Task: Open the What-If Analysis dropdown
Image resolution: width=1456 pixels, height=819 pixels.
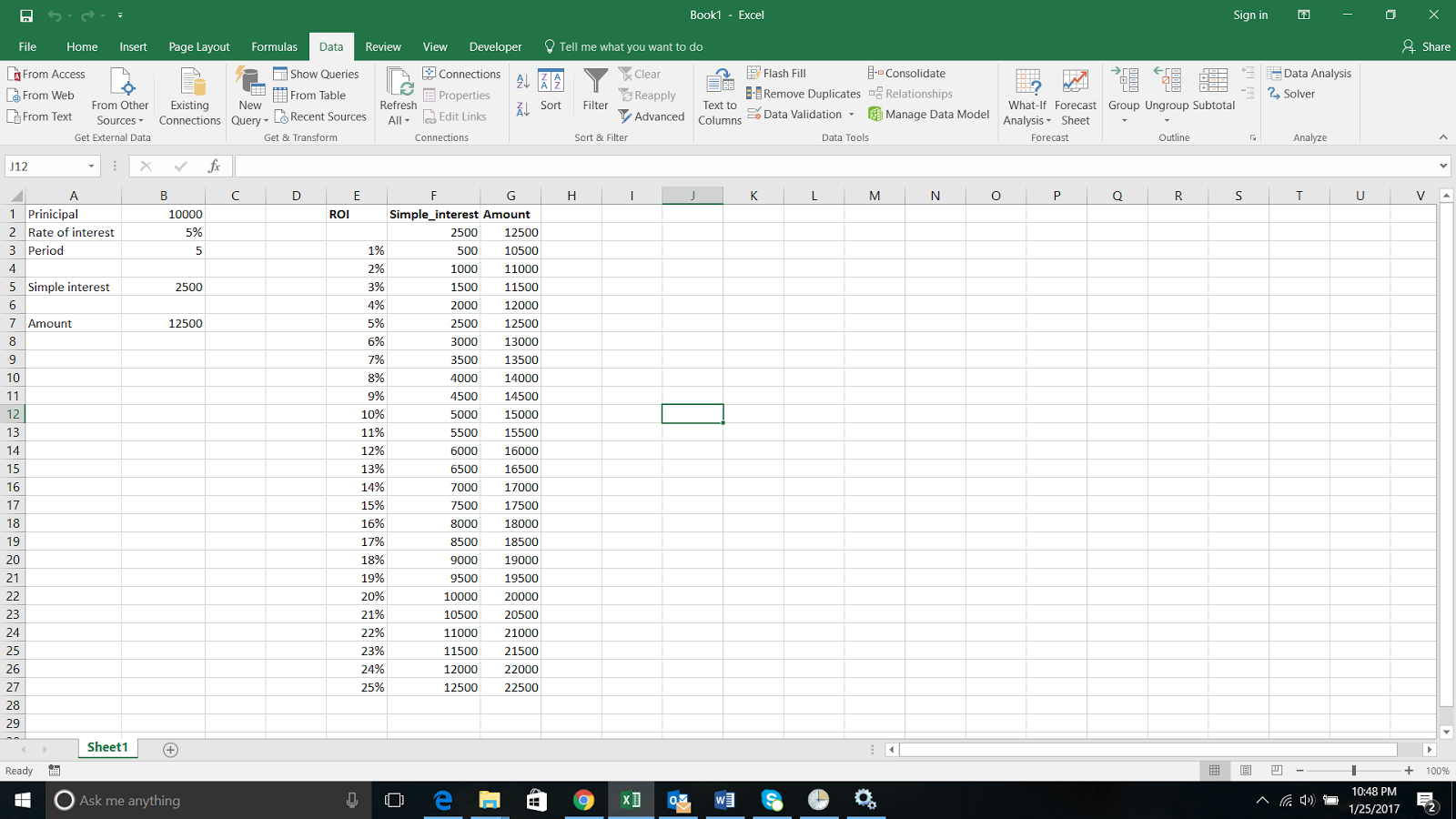Action: pos(1027,94)
